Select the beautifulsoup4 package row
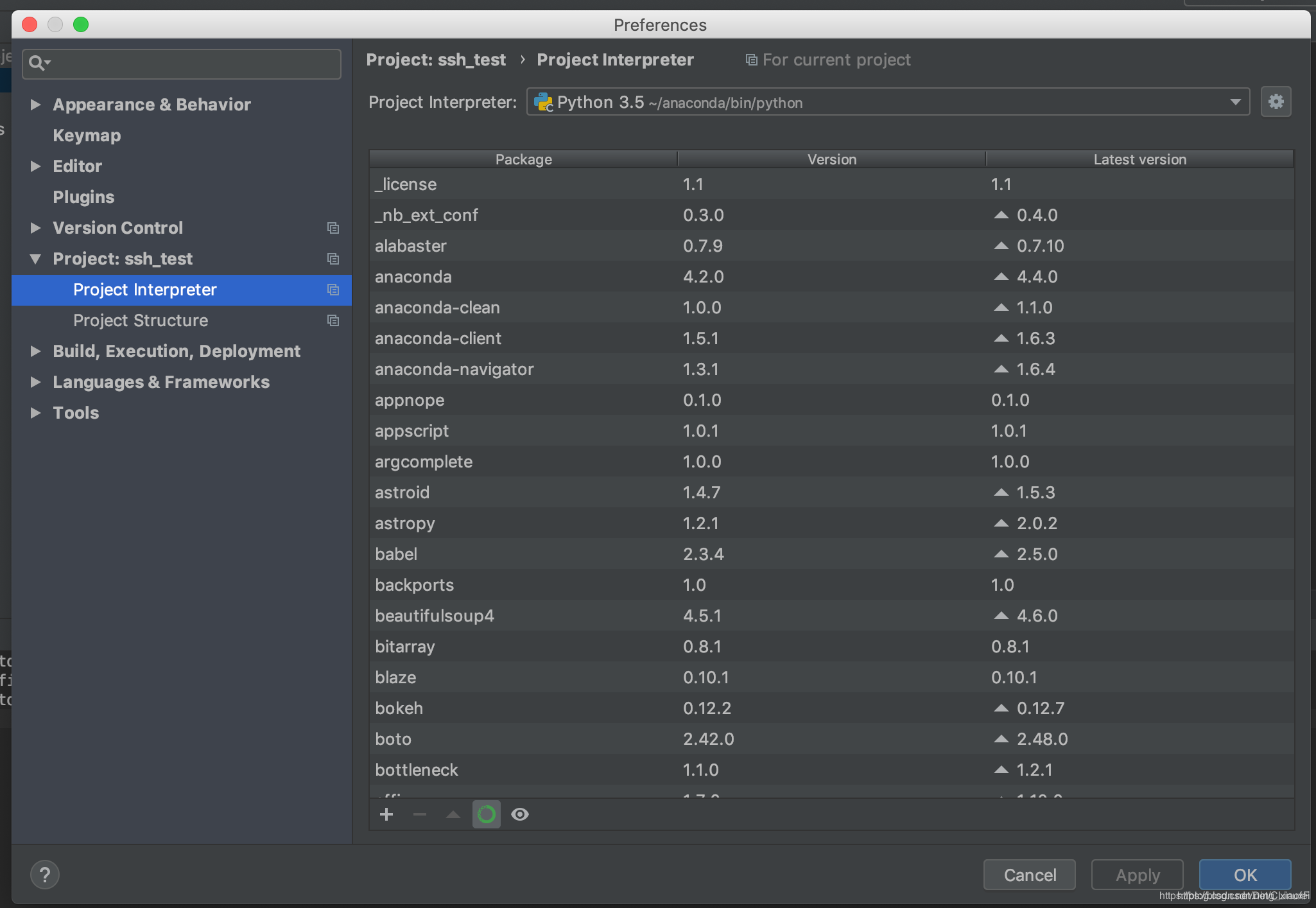Viewport: 1316px width, 908px height. (x=435, y=616)
